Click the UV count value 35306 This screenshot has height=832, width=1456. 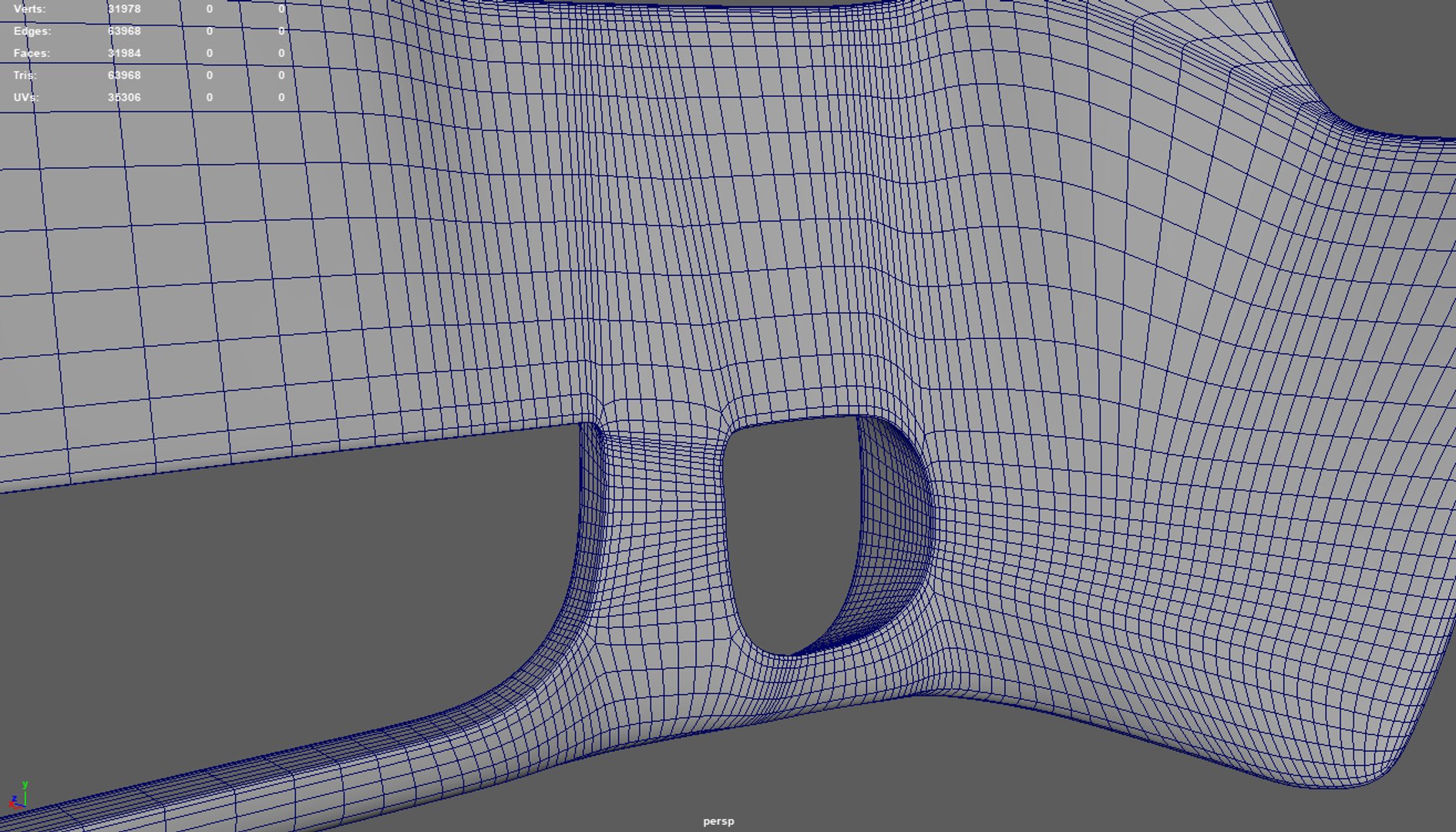(x=124, y=98)
